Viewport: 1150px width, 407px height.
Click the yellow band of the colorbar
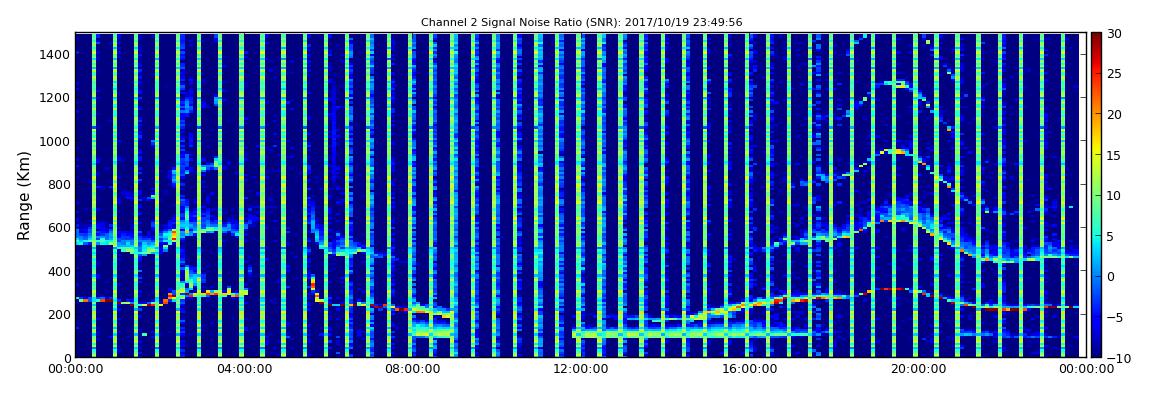[x=1096, y=147]
